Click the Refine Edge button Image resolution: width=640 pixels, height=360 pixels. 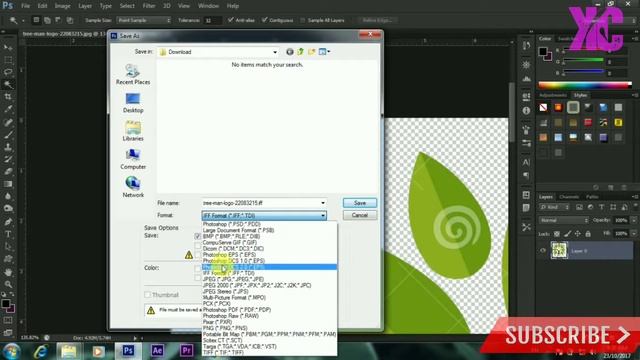(x=377, y=20)
